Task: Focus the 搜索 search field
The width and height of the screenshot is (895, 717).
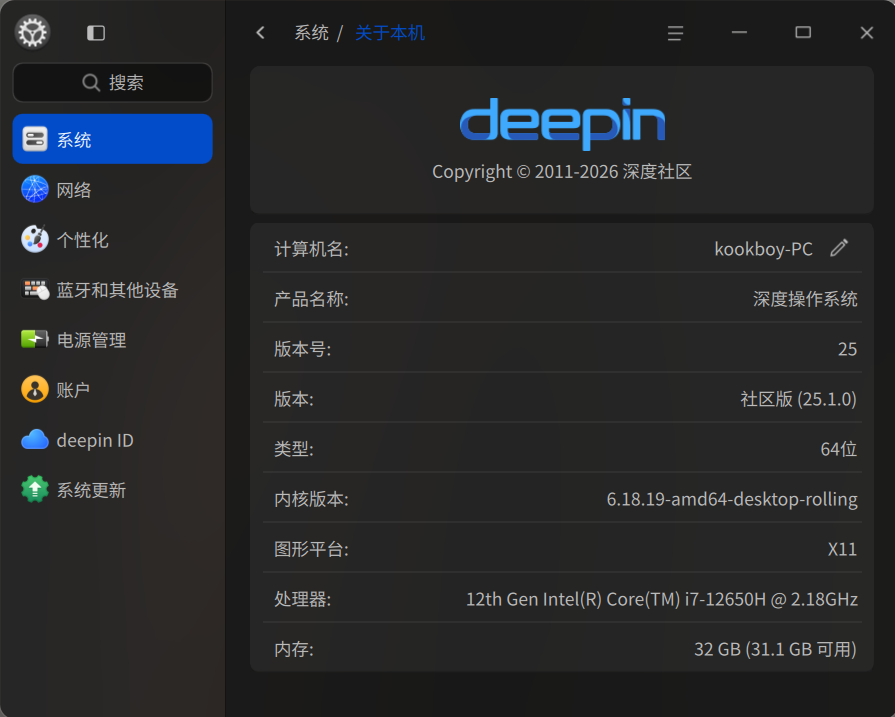Action: [112, 83]
